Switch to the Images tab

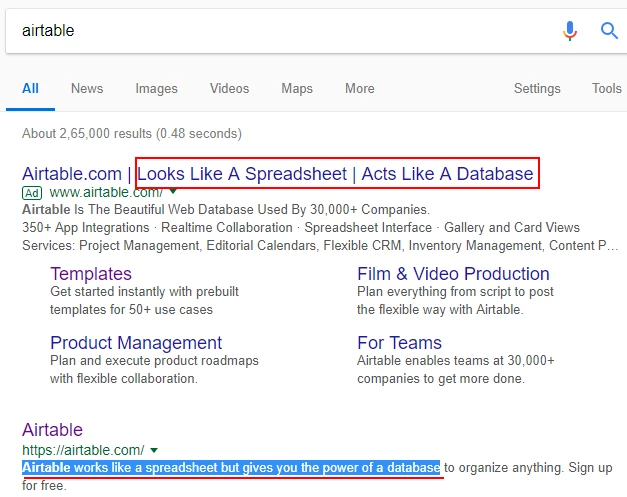pyautogui.click(x=156, y=88)
